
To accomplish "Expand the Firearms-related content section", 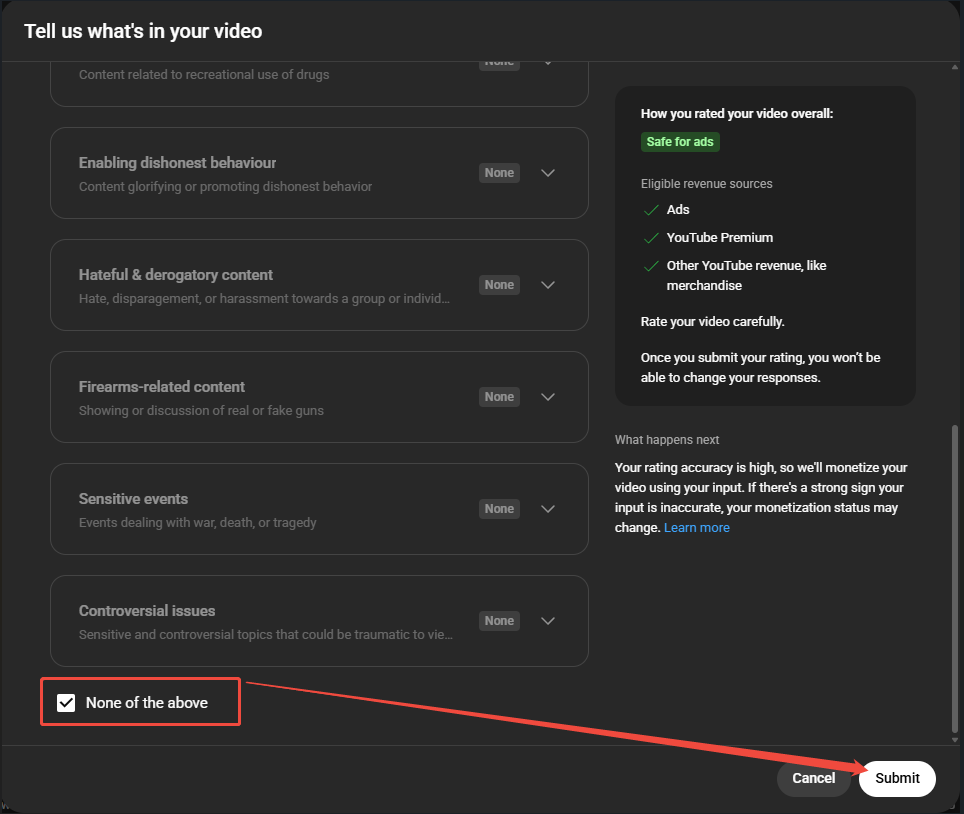I will [548, 396].
